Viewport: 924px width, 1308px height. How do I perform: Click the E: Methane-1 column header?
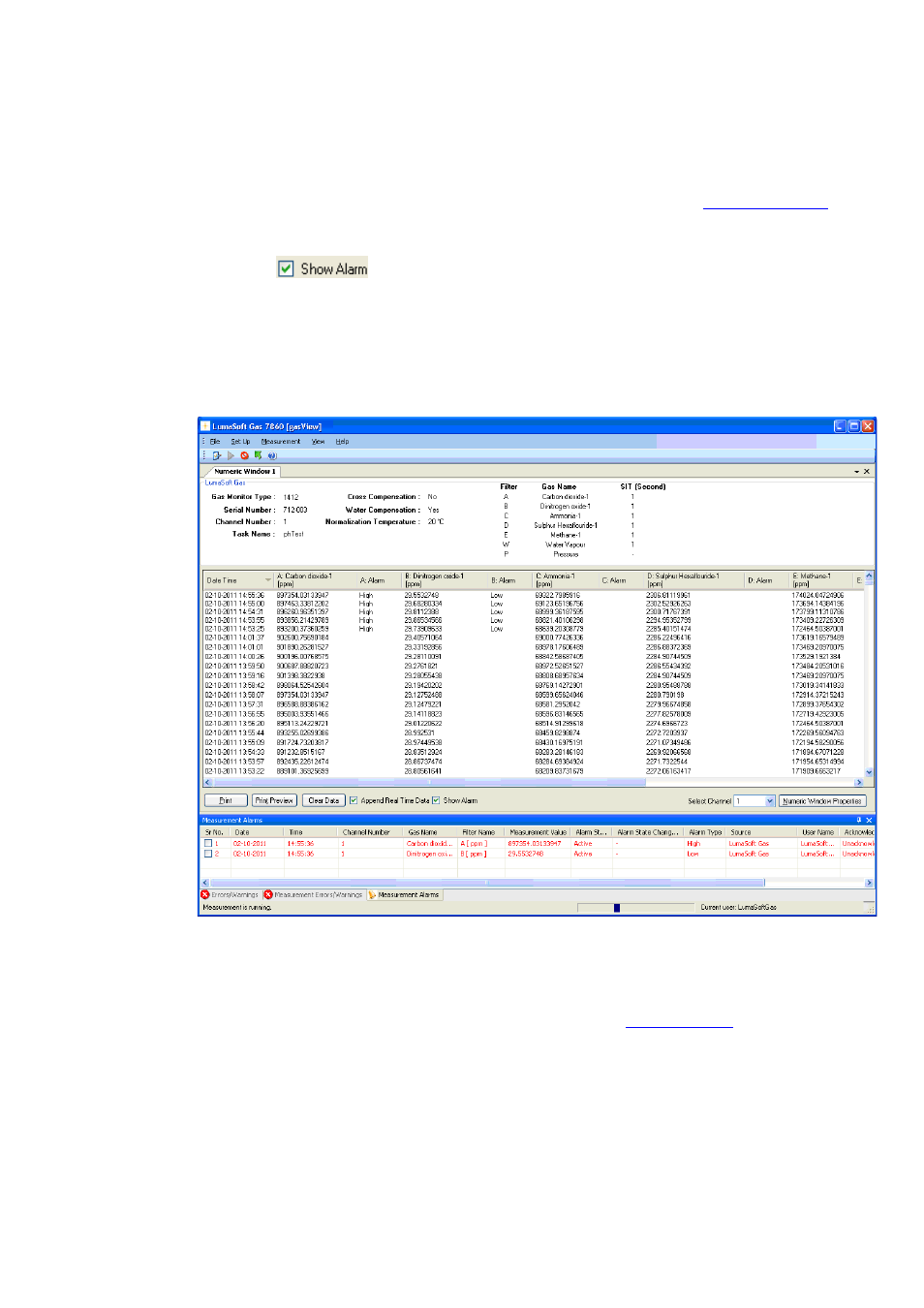coord(820,579)
